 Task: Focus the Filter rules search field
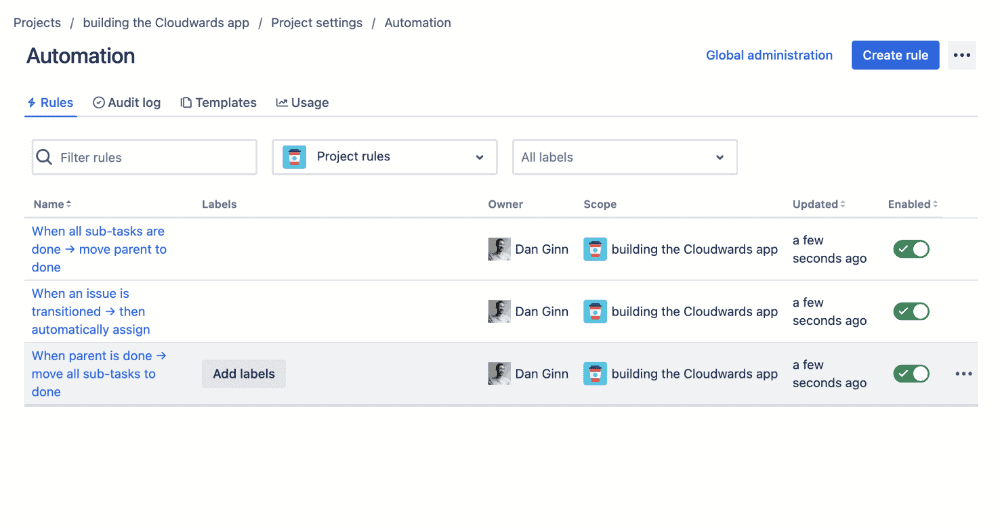pos(144,157)
